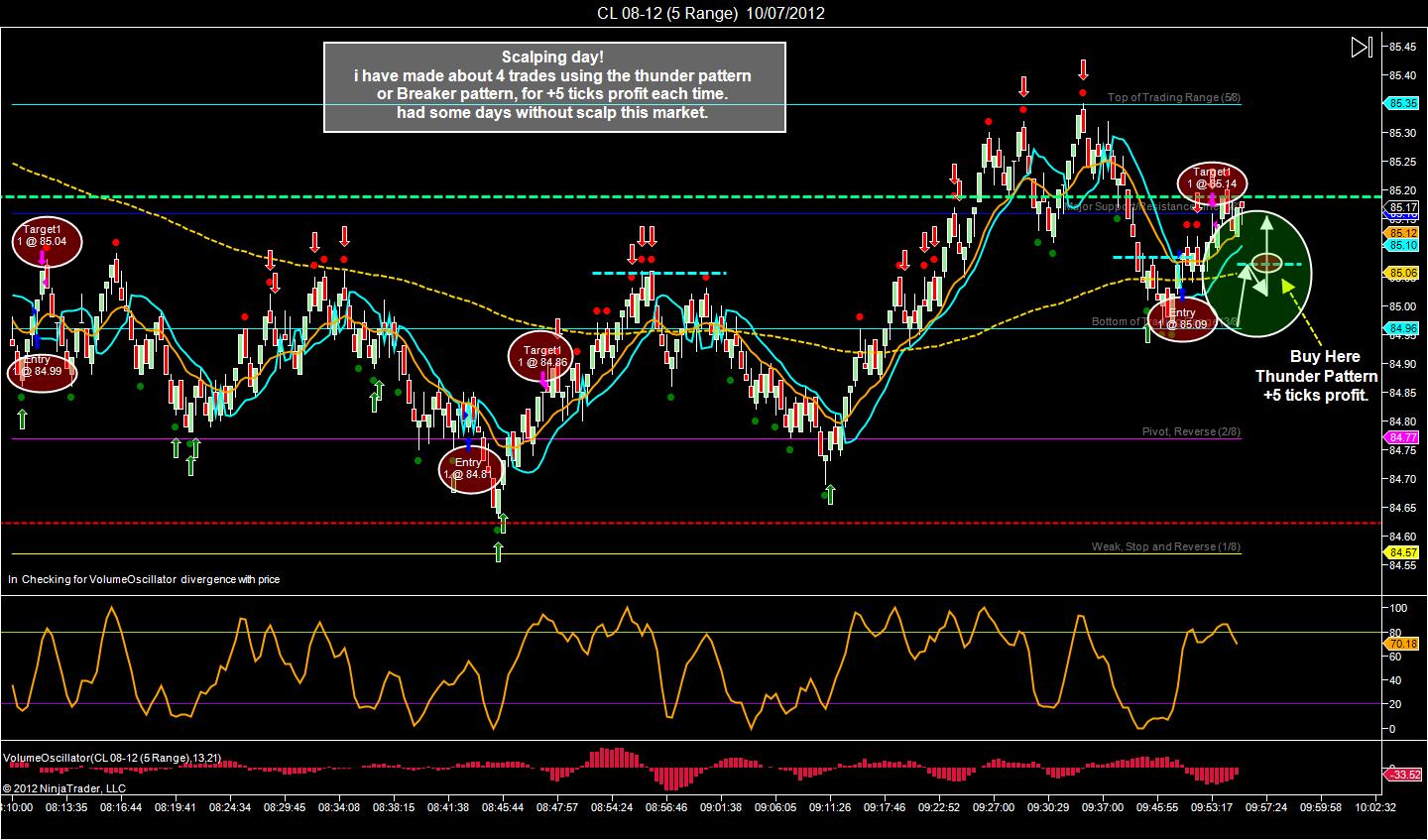Click Checking for VolumeOscillator divergence message
The width and height of the screenshot is (1428, 840).
click(x=144, y=579)
